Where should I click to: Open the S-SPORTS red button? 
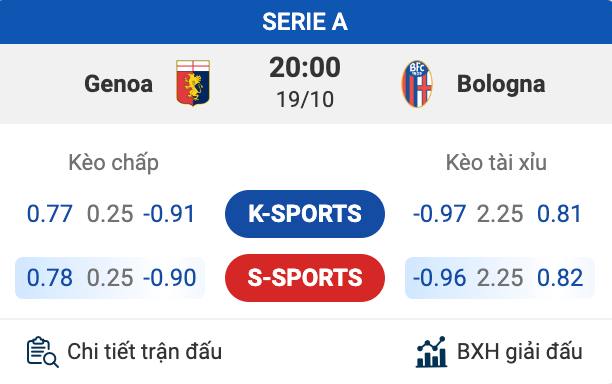click(x=305, y=278)
